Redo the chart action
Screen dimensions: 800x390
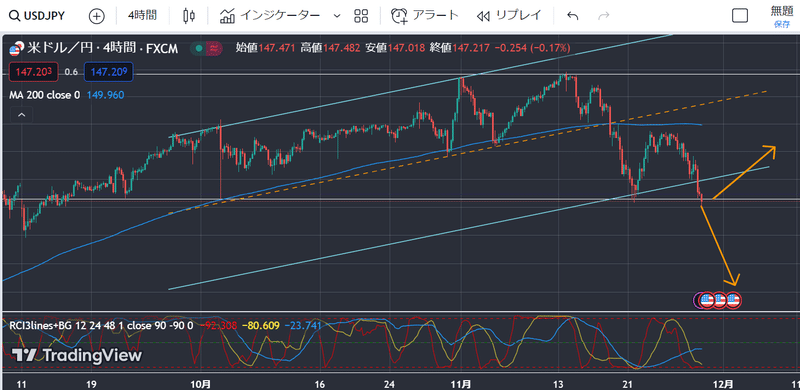point(604,16)
